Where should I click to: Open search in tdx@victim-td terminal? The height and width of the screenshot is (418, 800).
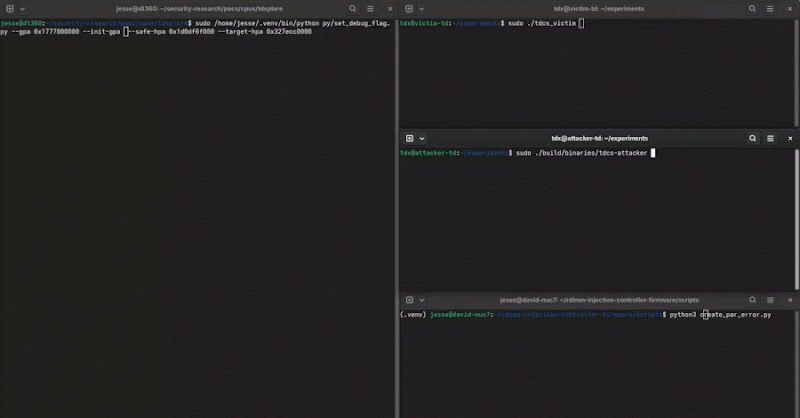[752, 9]
